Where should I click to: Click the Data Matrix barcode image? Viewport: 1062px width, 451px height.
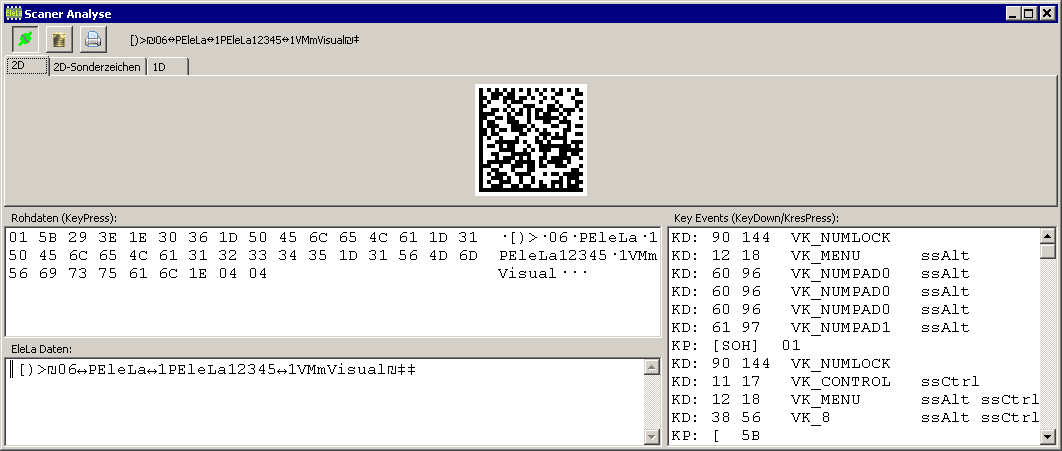click(530, 140)
